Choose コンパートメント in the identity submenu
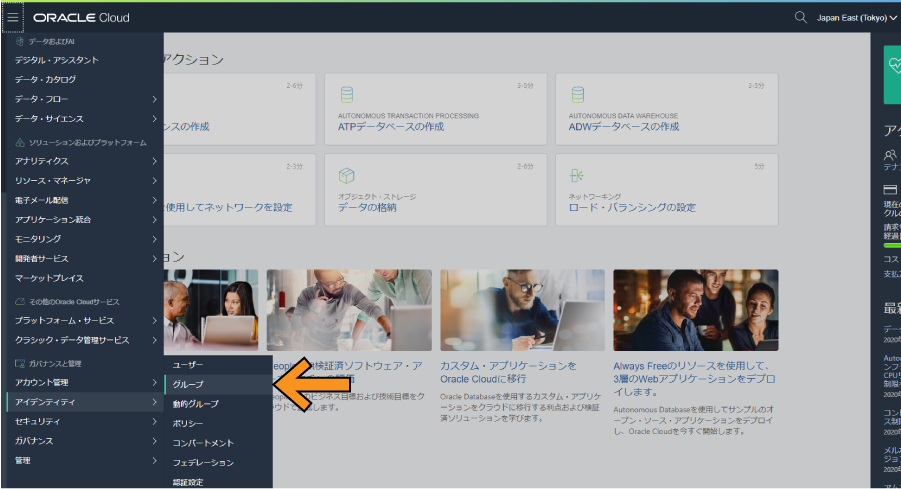Screen dimensions: 901x489 point(218,443)
